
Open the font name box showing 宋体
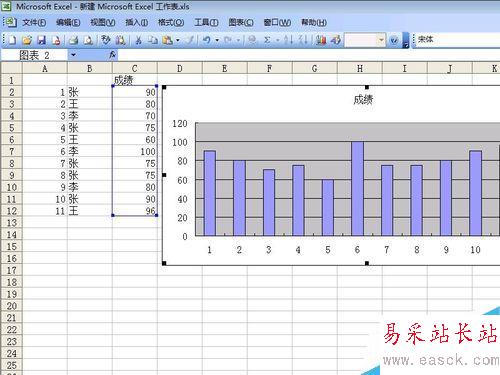(x=457, y=40)
